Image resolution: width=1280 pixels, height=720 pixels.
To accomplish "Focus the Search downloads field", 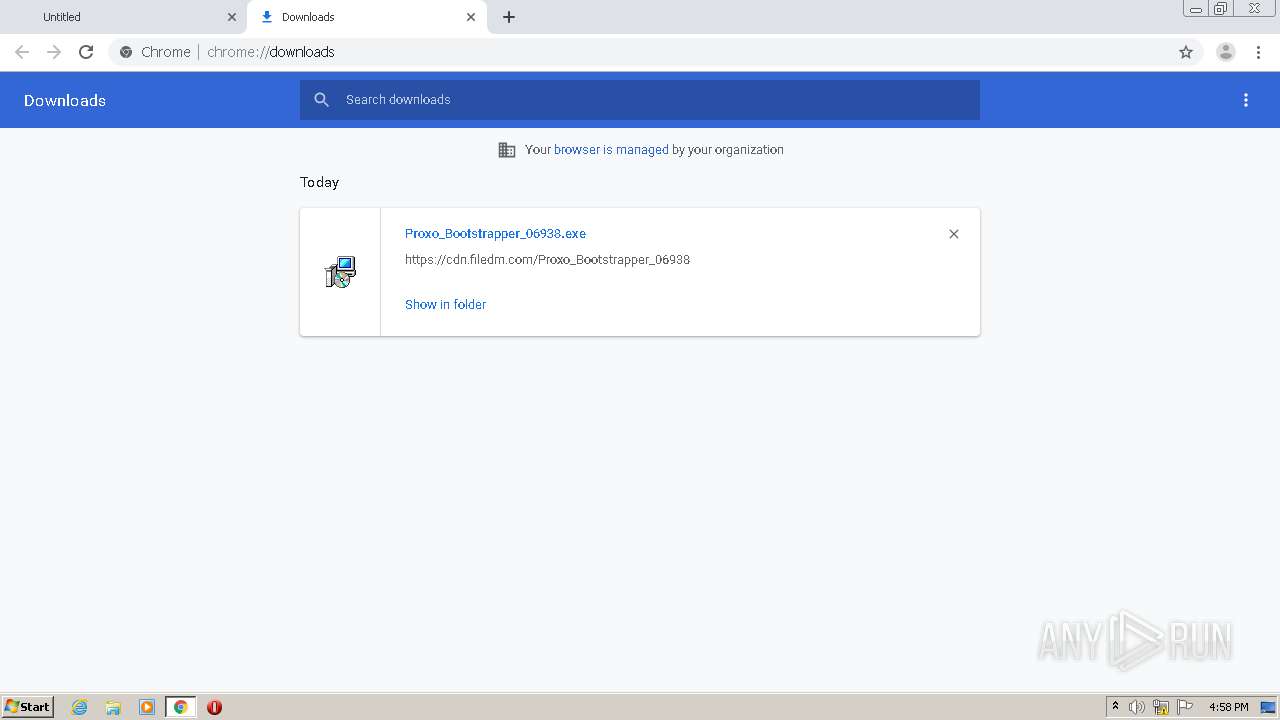I will tap(640, 100).
